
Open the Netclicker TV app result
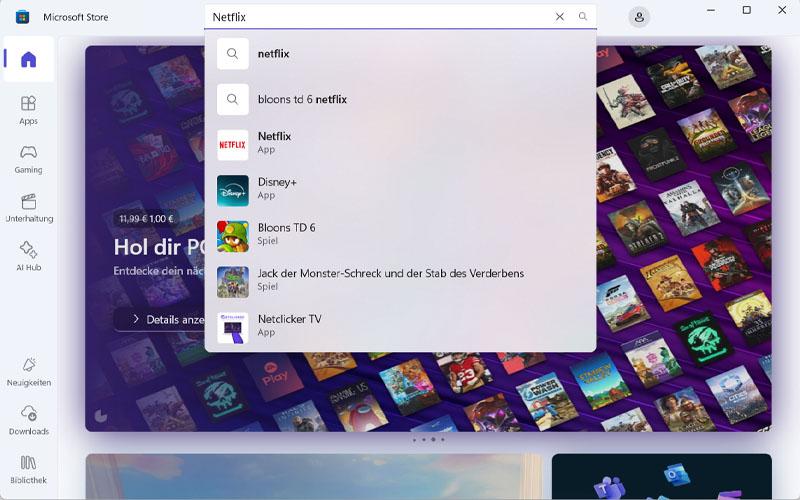tap(400, 328)
